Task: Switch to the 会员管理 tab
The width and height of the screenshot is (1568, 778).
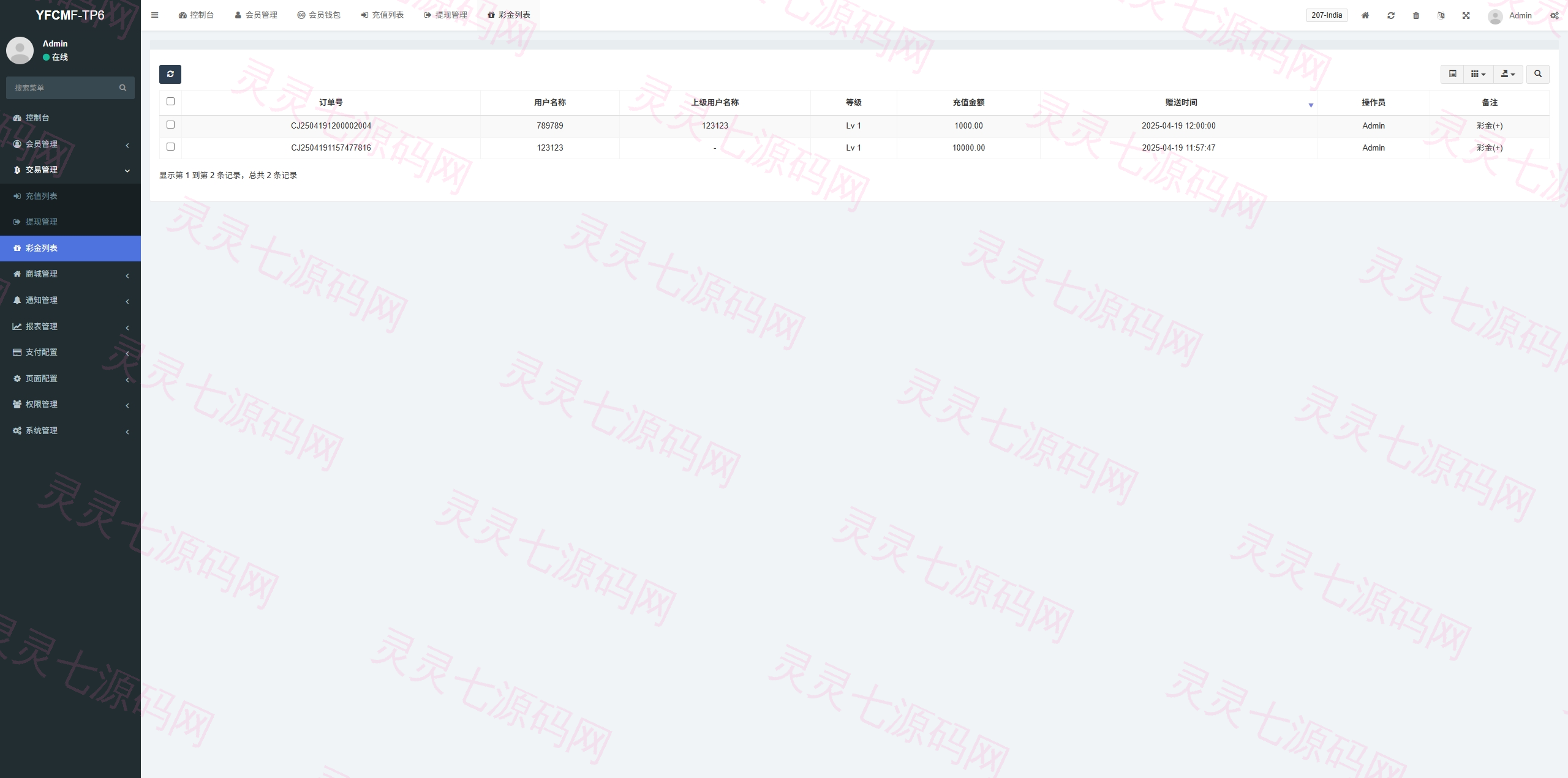Action: tap(256, 15)
